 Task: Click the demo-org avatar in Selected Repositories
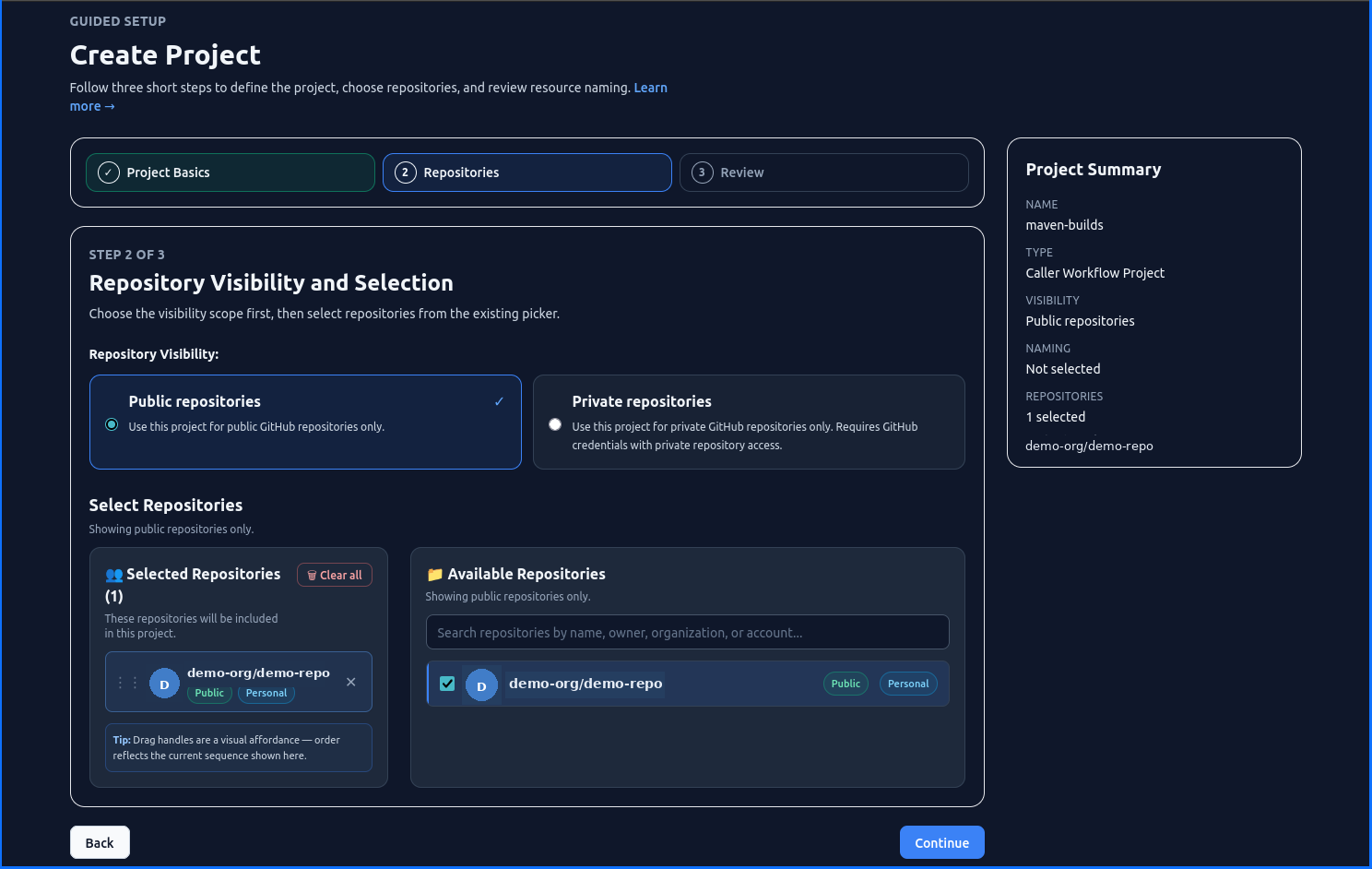tap(164, 684)
